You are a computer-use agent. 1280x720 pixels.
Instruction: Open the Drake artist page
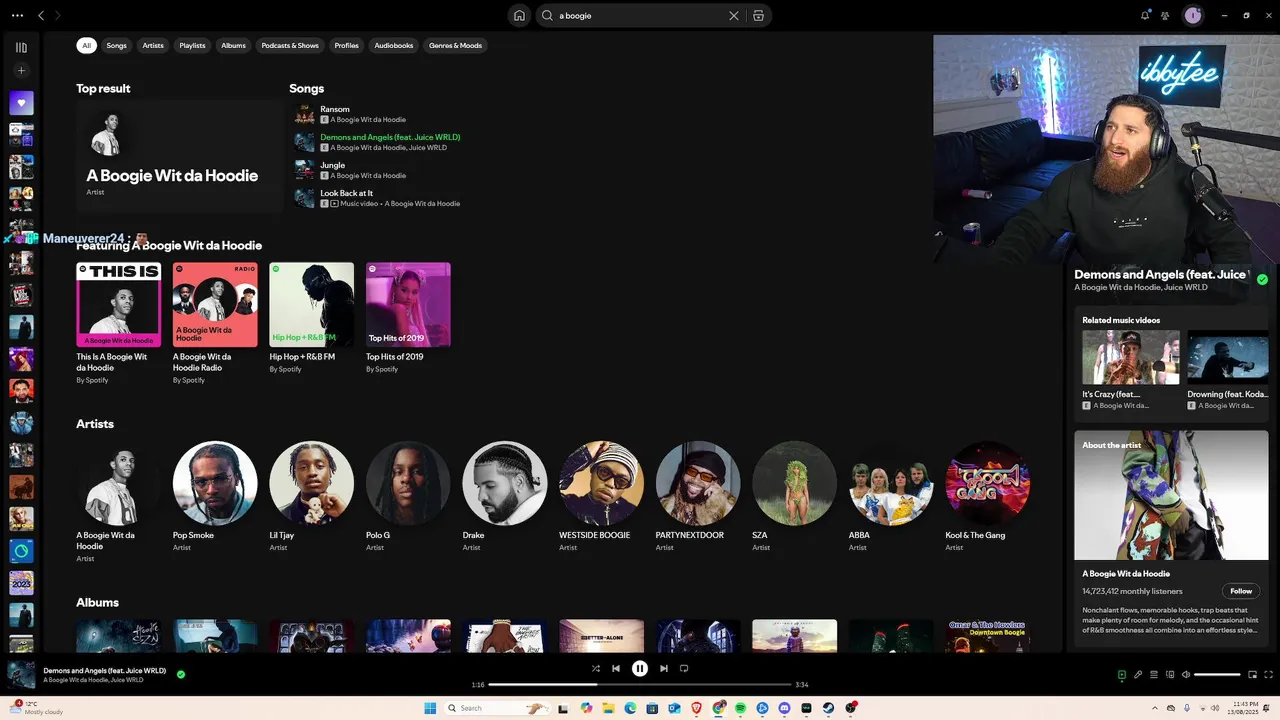click(x=505, y=484)
